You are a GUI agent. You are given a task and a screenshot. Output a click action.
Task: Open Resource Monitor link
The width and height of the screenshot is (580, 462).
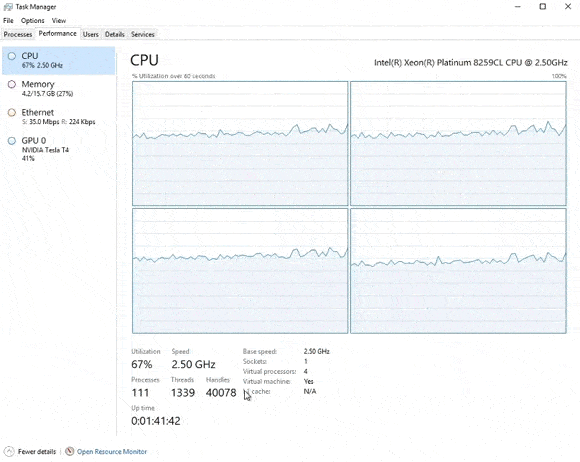click(x=112, y=452)
